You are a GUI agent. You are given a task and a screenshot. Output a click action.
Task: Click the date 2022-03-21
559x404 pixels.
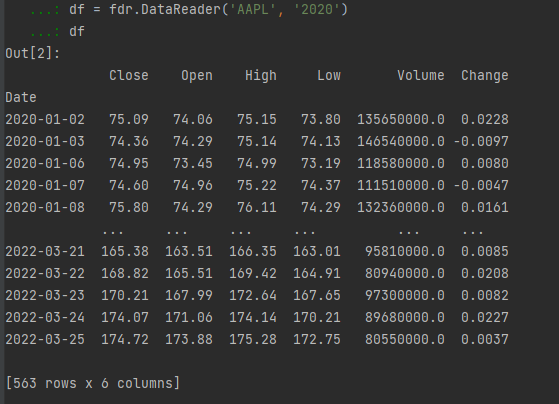(x=45, y=251)
